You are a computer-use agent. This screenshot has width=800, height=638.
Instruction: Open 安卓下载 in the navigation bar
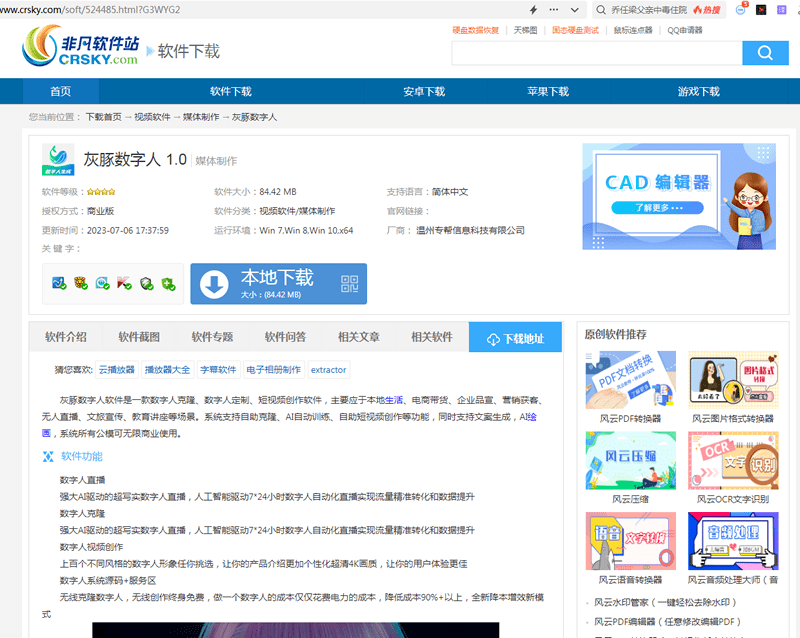pos(424,91)
